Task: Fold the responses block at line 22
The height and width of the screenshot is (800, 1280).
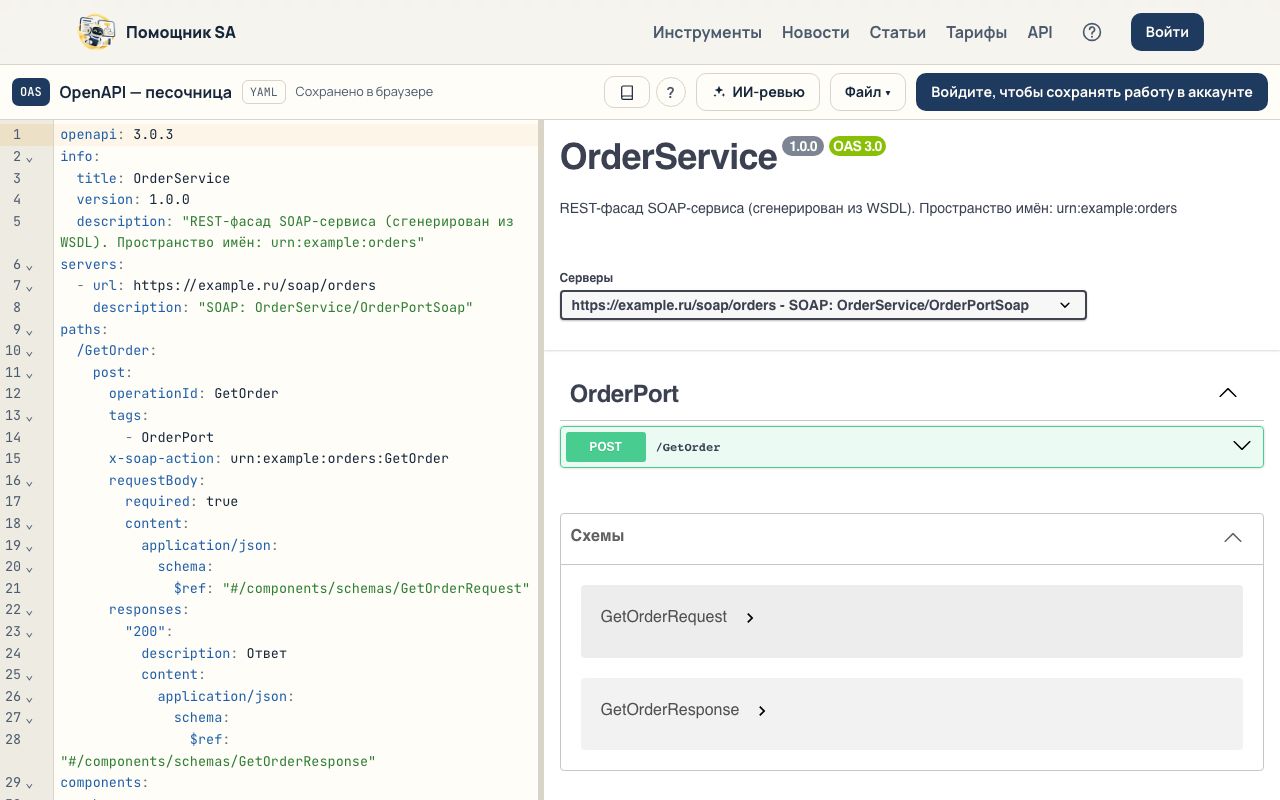Action: pyautogui.click(x=30, y=610)
